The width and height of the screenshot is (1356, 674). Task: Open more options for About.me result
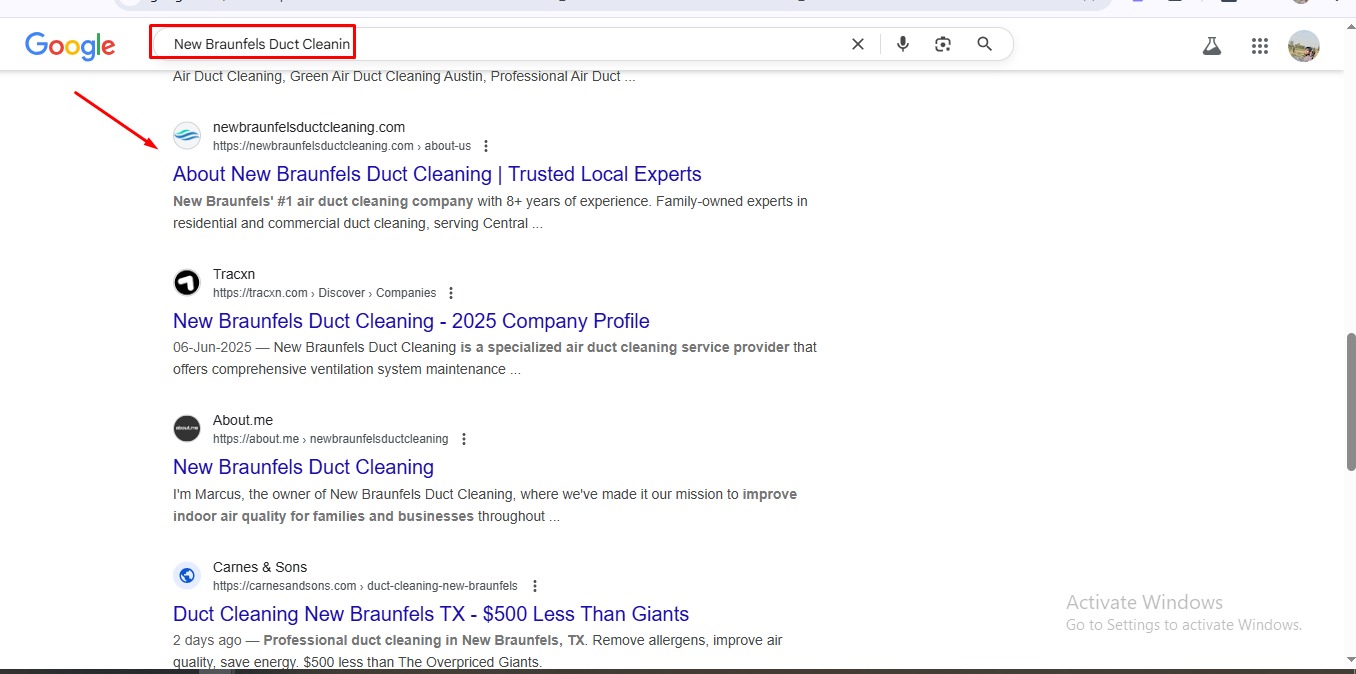463,439
